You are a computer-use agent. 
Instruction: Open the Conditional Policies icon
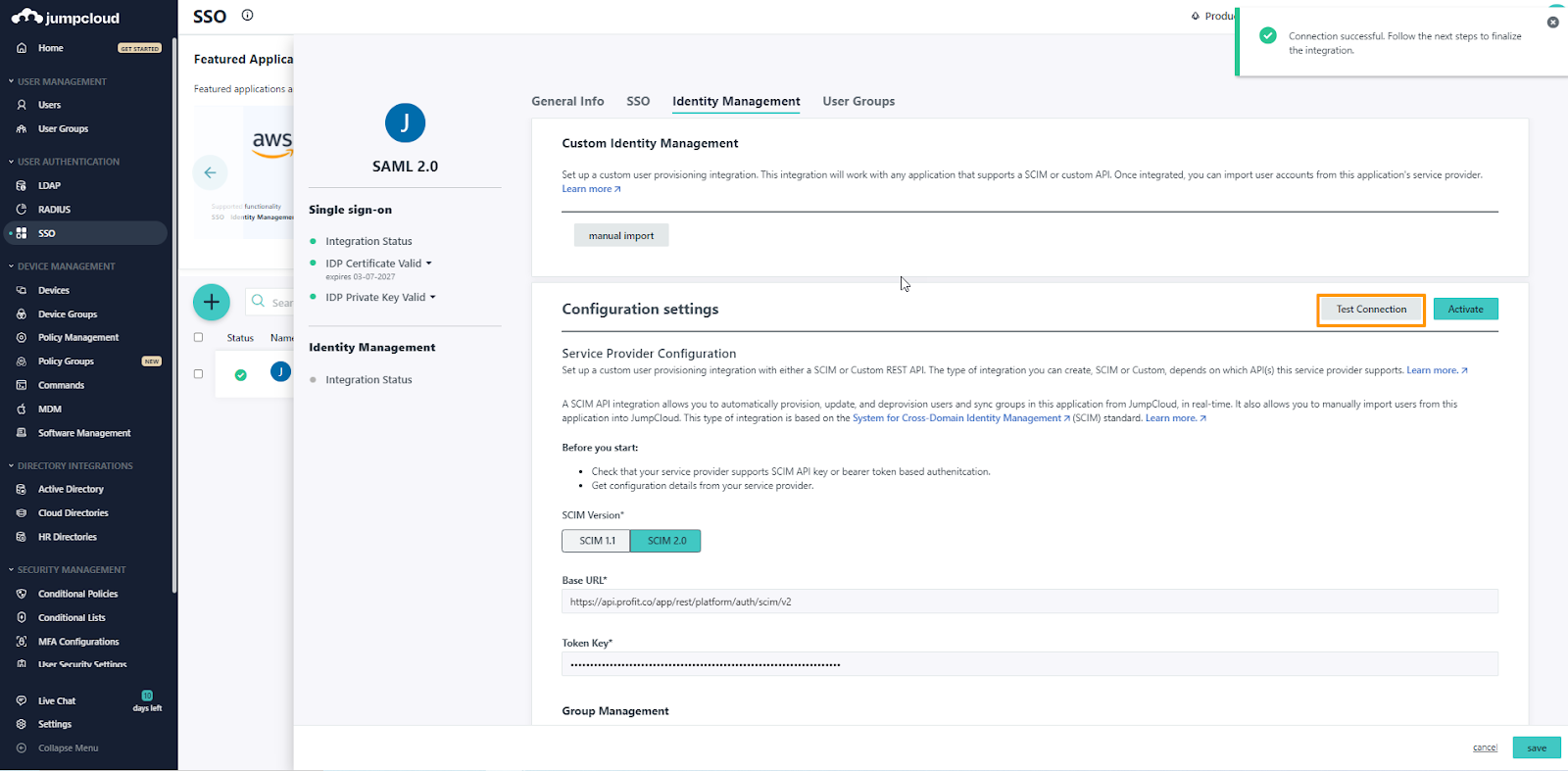tap(22, 594)
